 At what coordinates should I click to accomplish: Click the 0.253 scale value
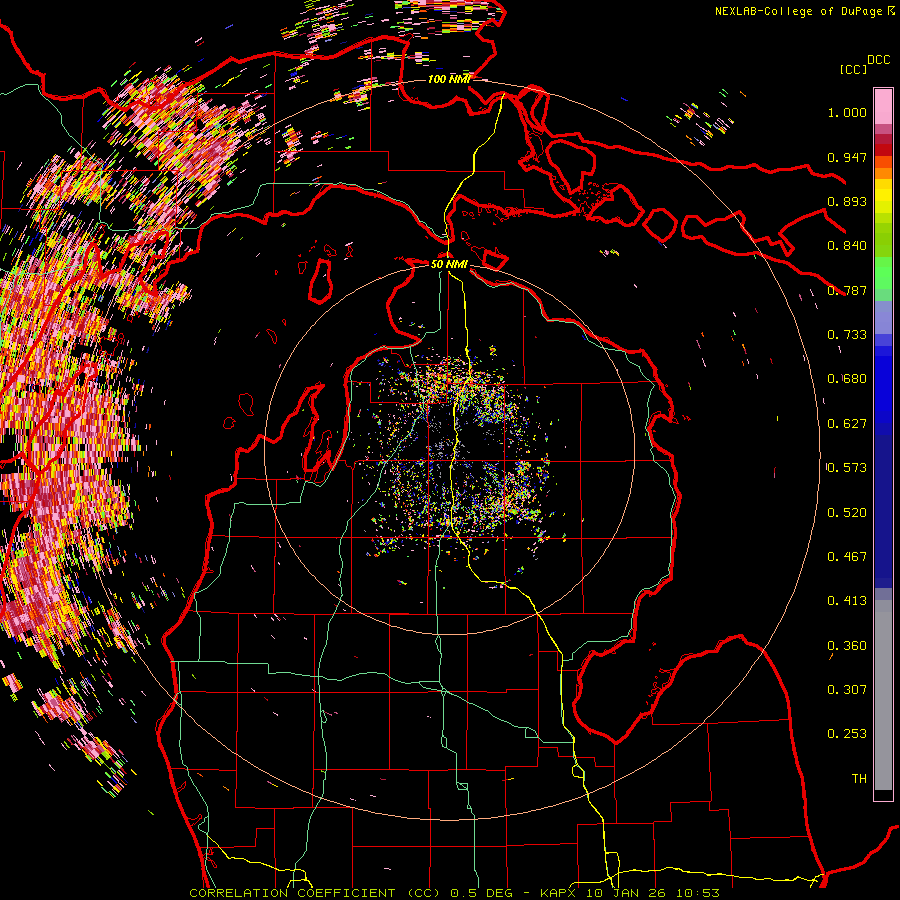pos(847,734)
